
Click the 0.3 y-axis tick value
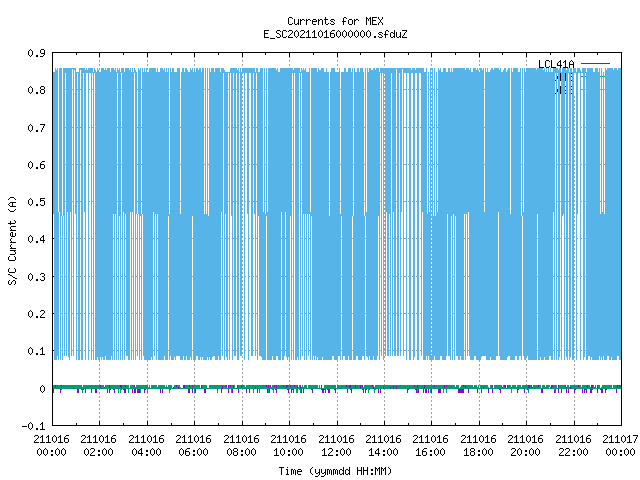pyautogui.click(x=36, y=277)
